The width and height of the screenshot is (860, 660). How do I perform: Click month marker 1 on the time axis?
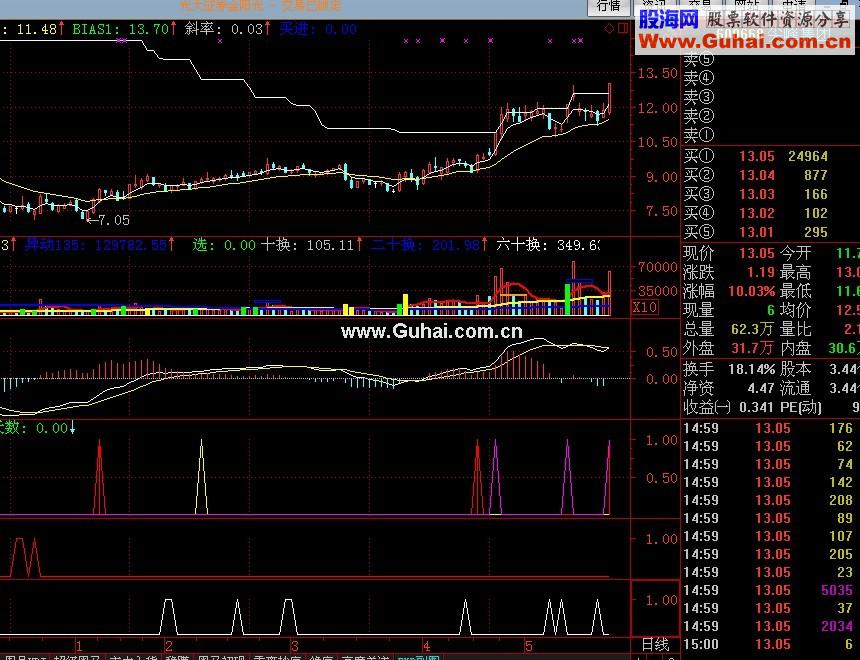pyautogui.click(x=79, y=646)
